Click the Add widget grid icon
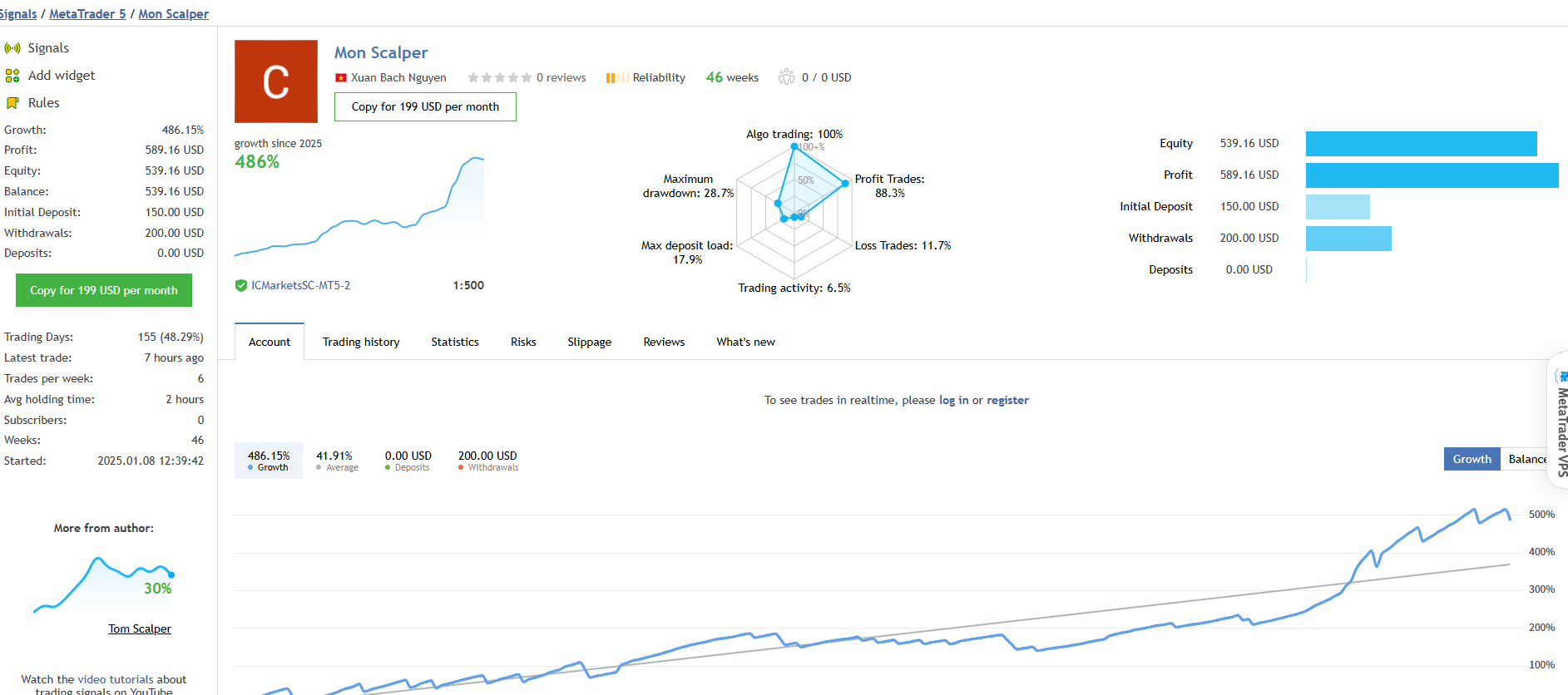Screen dimensions: 1568x695 tap(12, 76)
